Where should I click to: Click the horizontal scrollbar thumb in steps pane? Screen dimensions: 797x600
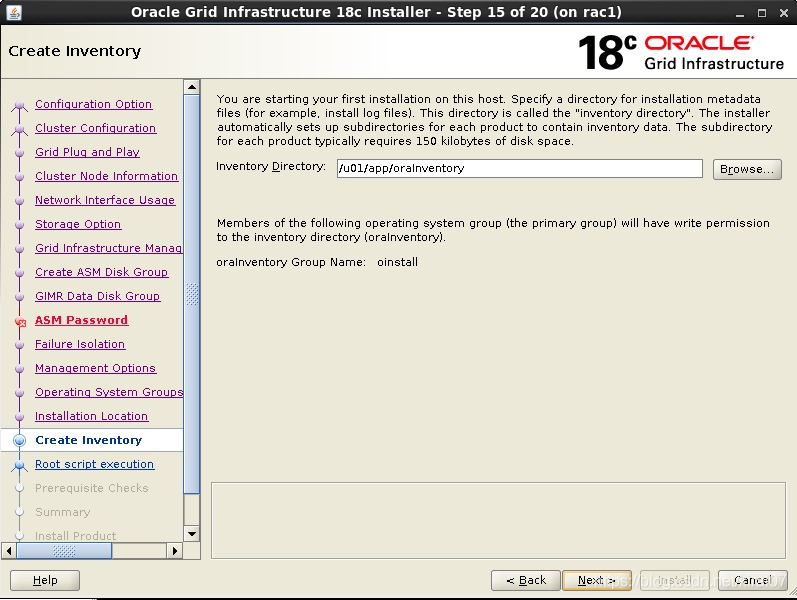[64, 551]
